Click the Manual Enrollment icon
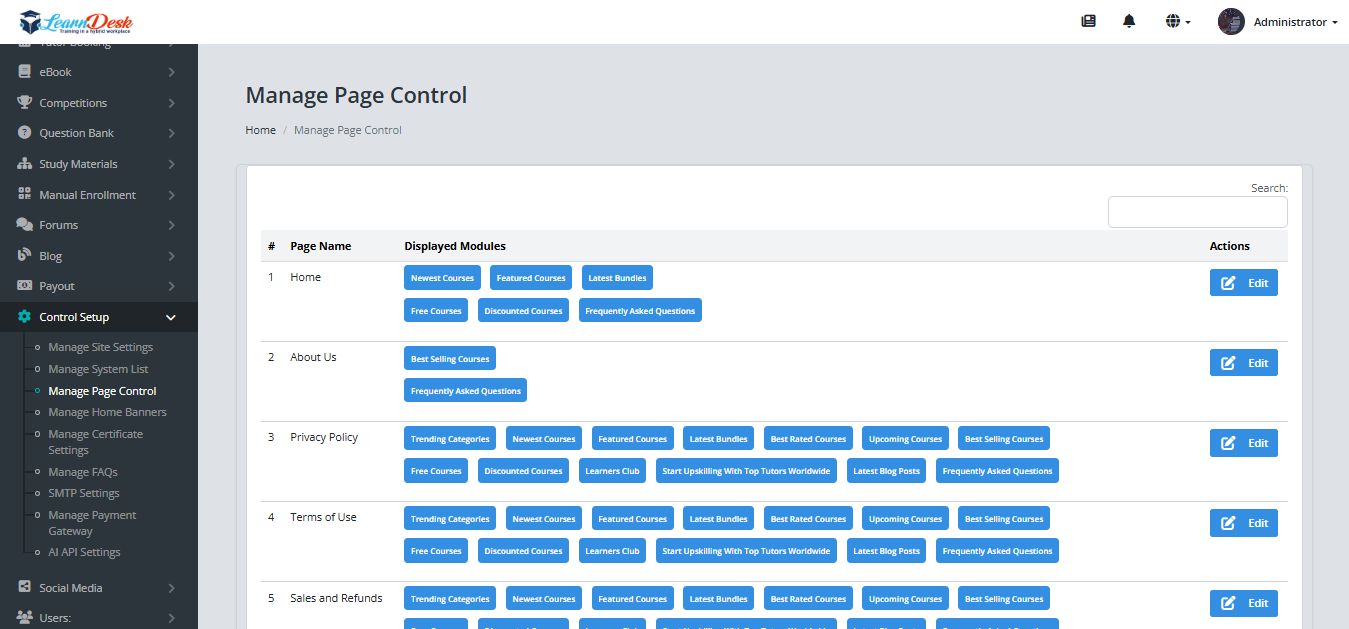This screenshot has height=629, width=1349. pyautogui.click(x=25, y=195)
